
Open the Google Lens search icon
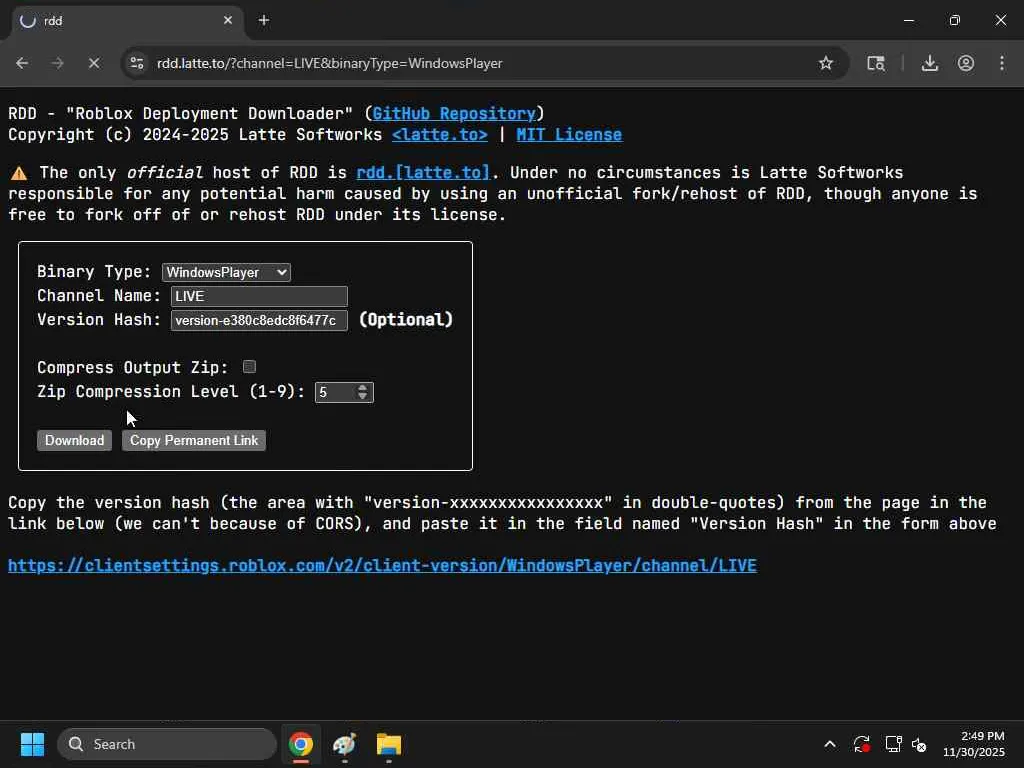[x=876, y=63]
